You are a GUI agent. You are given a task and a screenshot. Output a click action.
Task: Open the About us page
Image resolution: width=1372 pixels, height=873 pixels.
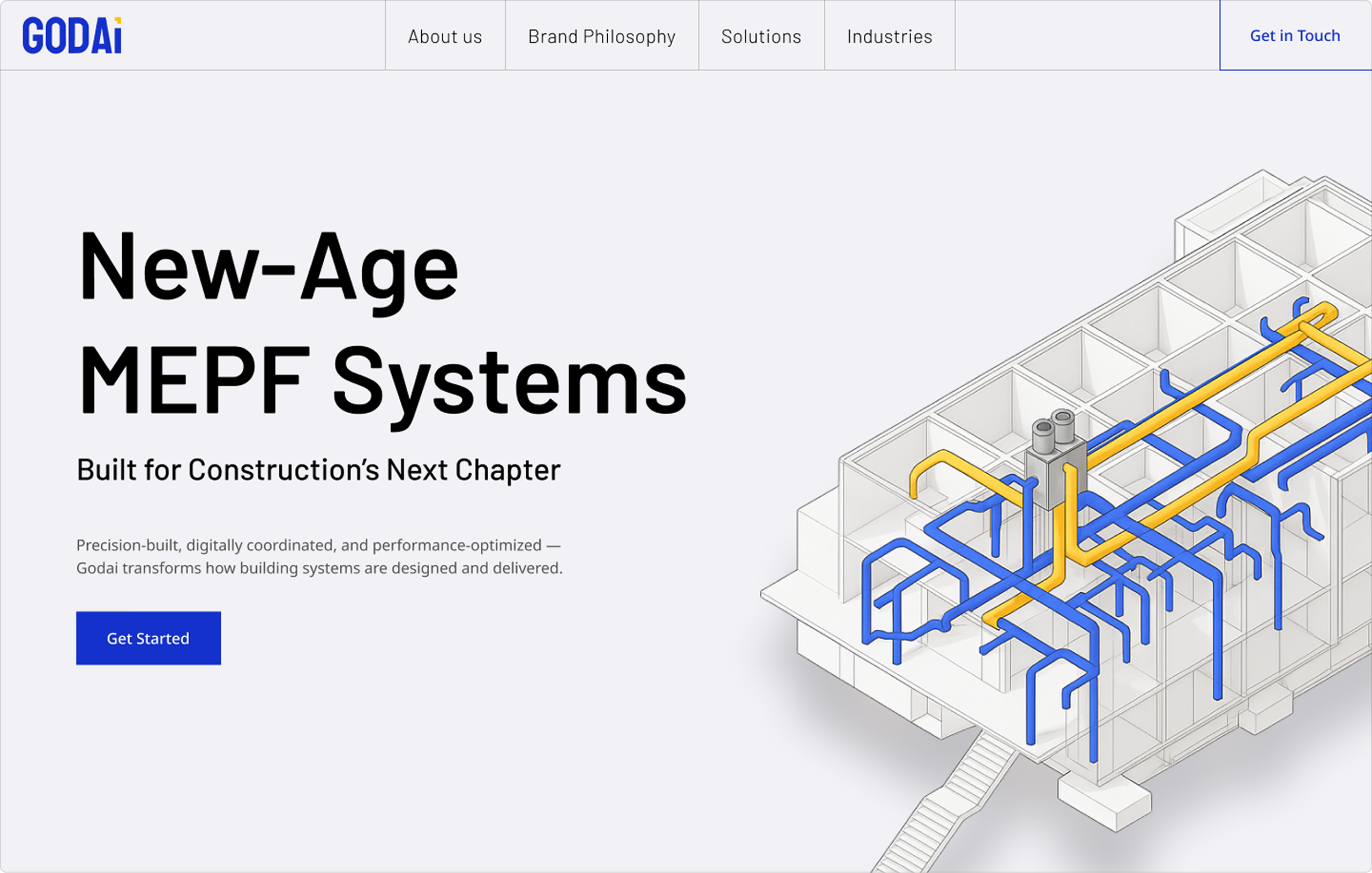pos(444,36)
